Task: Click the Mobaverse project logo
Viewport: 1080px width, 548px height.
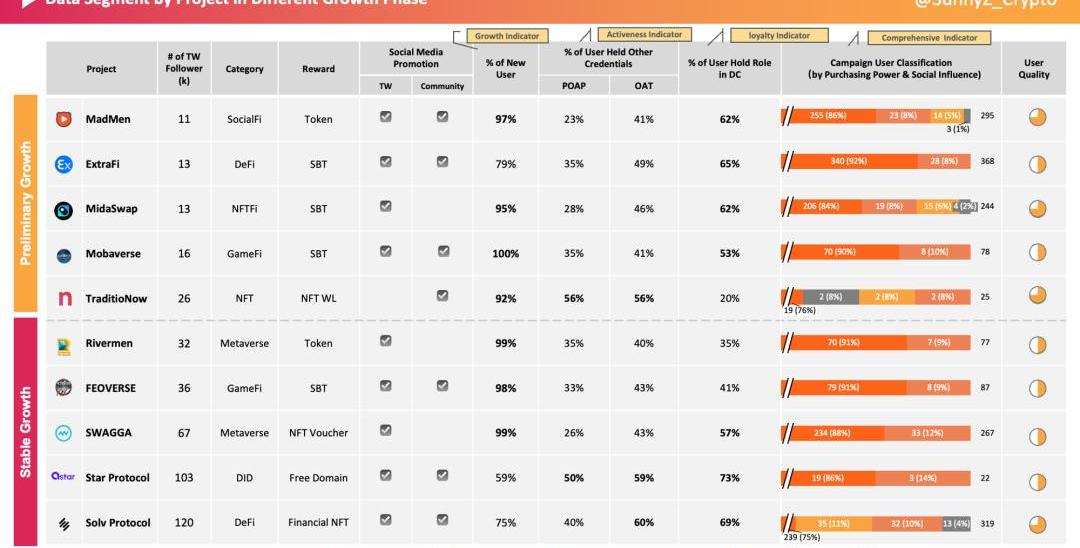Action: 63,255
